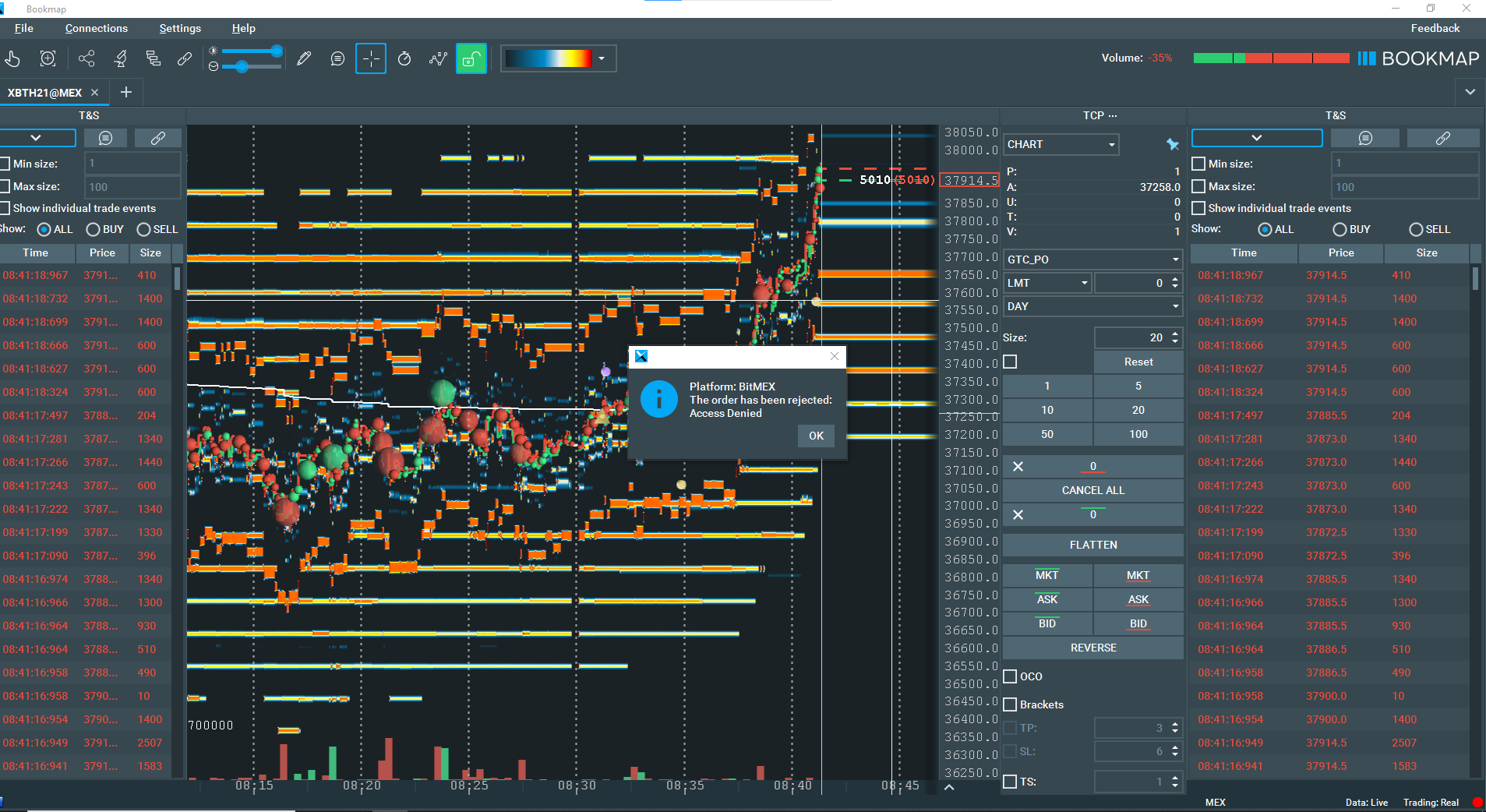Image resolution: width=1486 pixels, height=812 pixels.
Task: Click comment icon in right T&S panel
Action: click(x=1365, y=138)
